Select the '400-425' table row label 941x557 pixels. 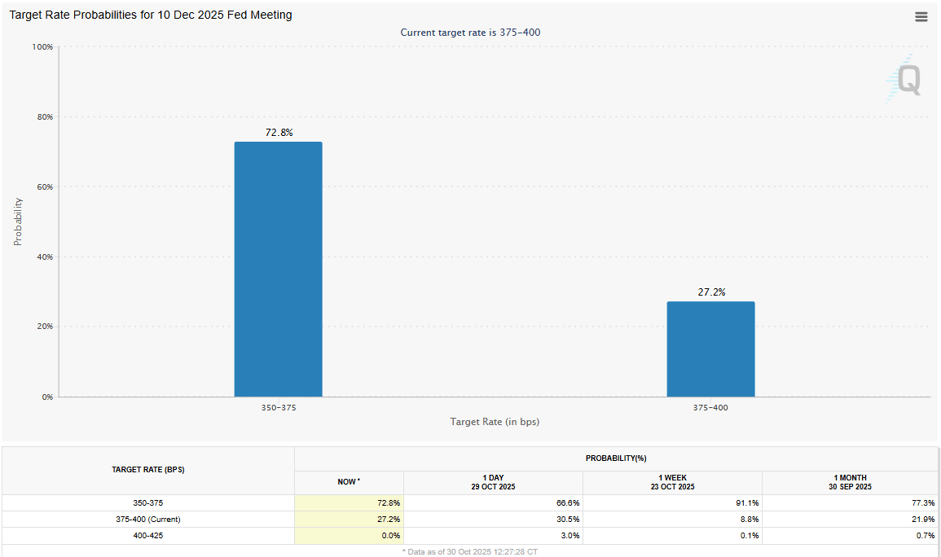[148, 536]
